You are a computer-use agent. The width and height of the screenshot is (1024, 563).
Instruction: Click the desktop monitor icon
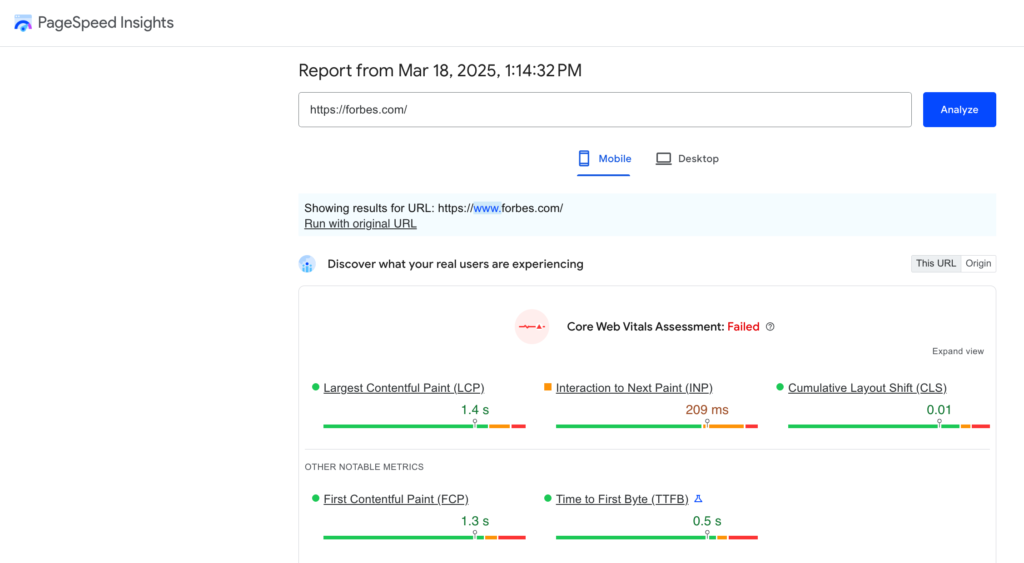[x=664, y=159]
